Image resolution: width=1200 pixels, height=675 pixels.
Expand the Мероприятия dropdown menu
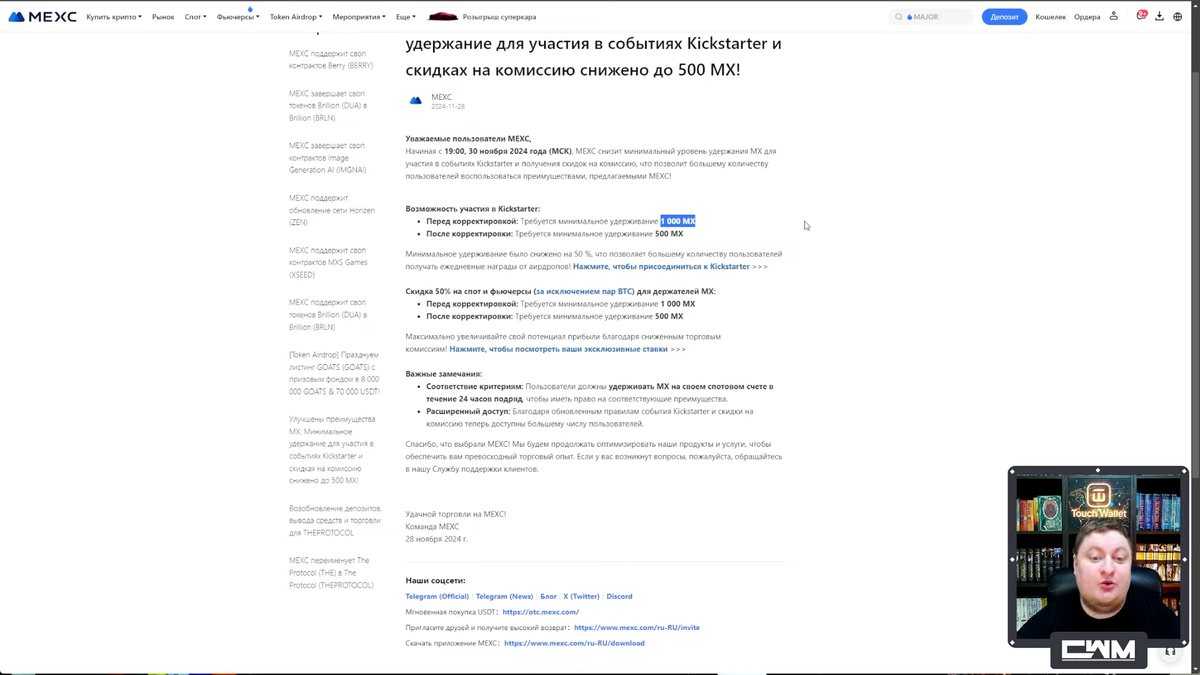[359, 17]
